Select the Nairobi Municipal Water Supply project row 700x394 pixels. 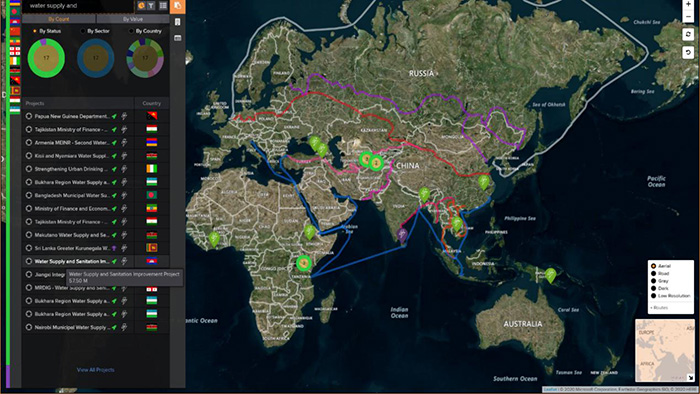(96, 328)
